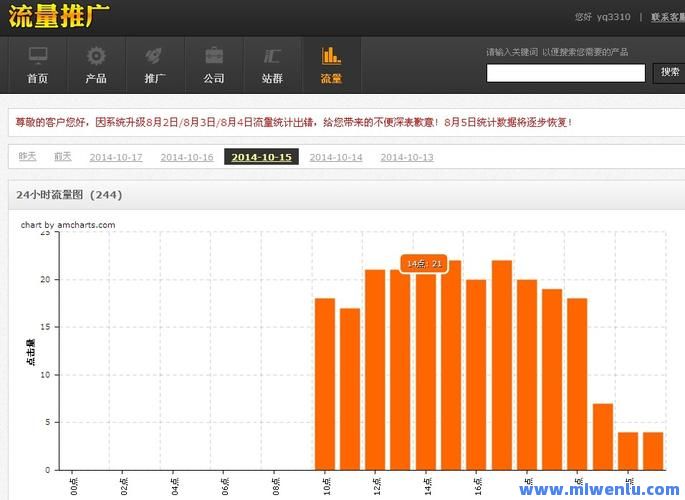The width and height of the screenshot is (685, 500).
Task: Focus the product keyword search field
Action: (566, 73)
